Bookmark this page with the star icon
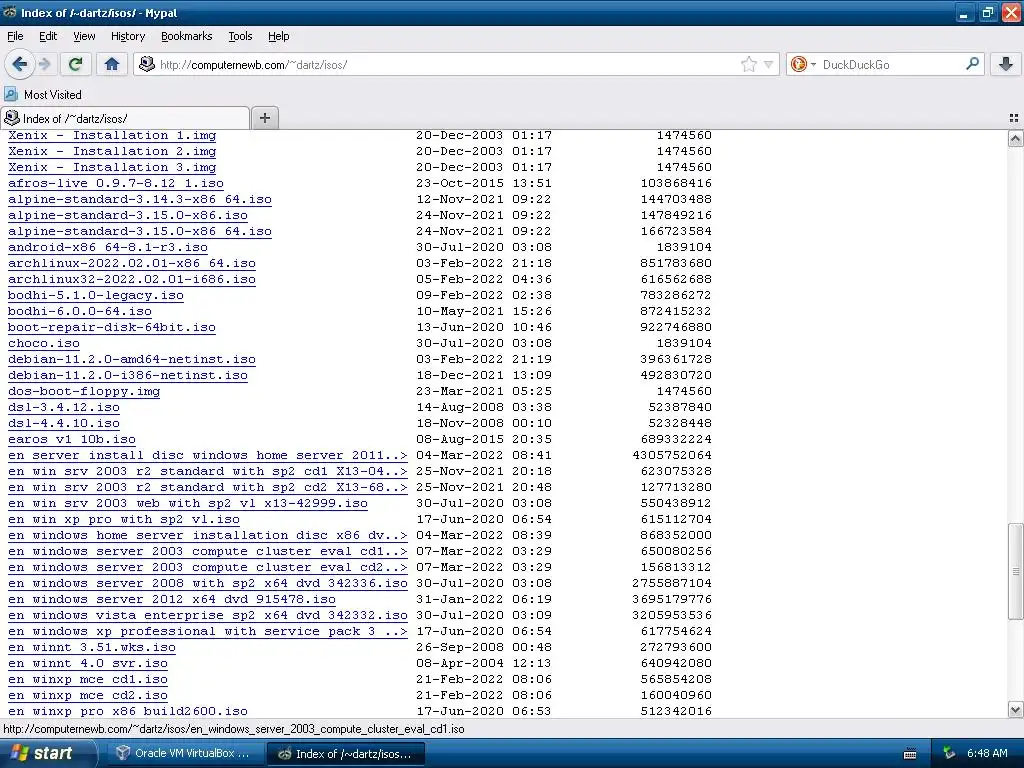 click(748, 64)
